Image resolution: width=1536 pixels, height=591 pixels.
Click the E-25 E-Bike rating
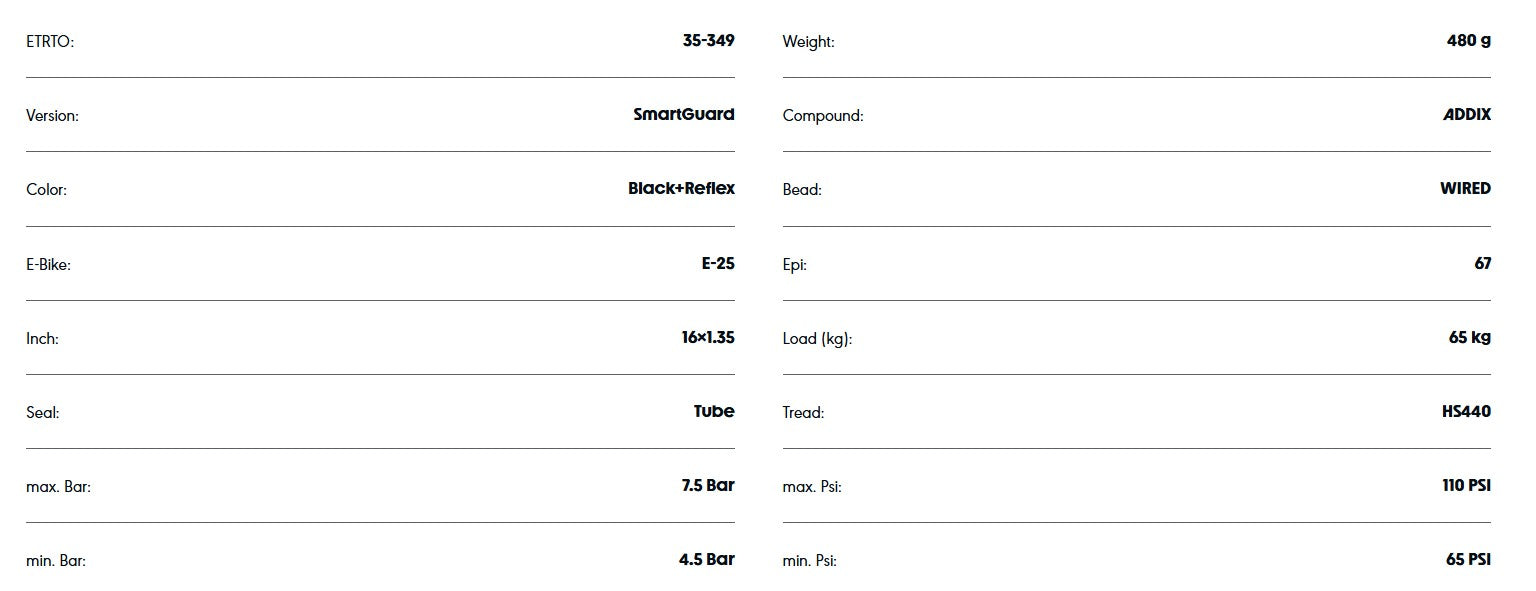[x=718, y=264]
